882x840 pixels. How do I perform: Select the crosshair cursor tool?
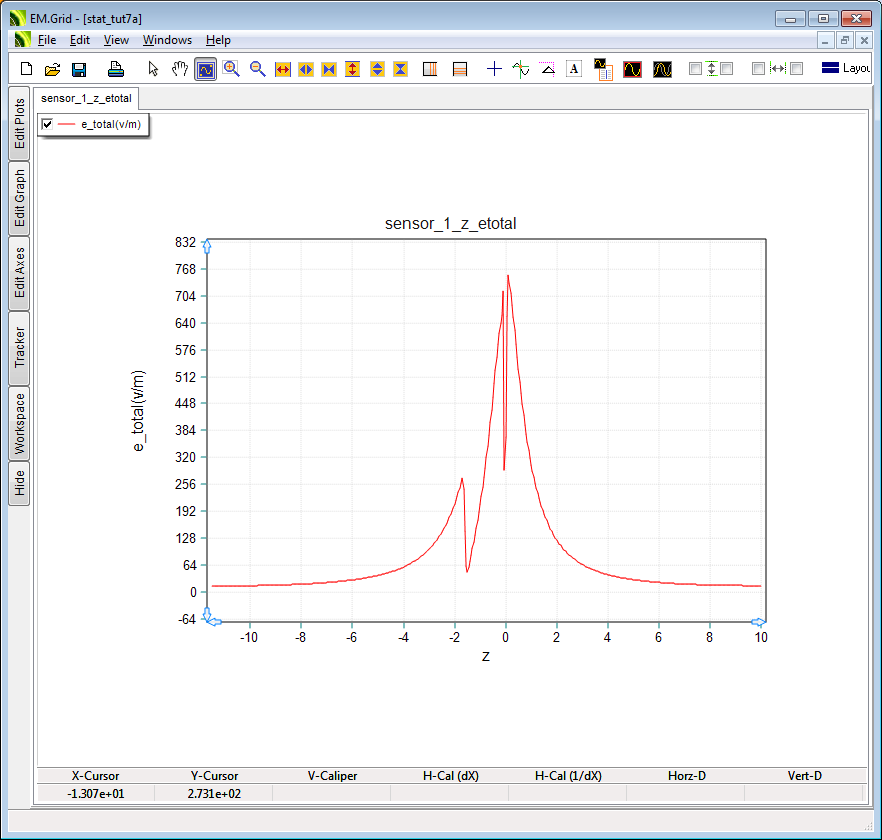click(x=494, y=69)
